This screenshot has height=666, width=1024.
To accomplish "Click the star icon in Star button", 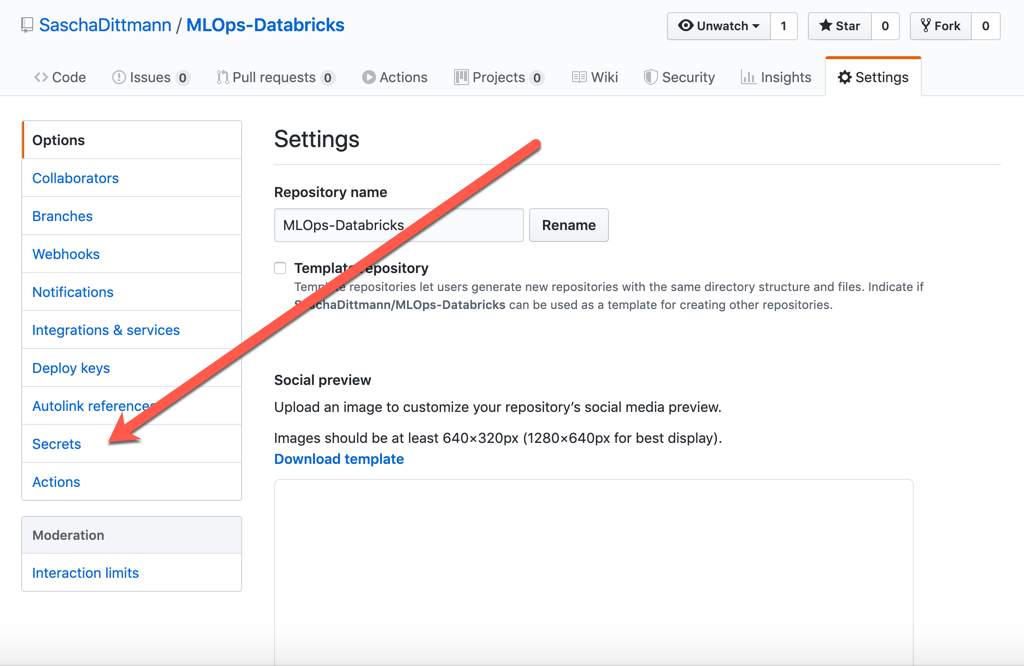I will 825,25.
